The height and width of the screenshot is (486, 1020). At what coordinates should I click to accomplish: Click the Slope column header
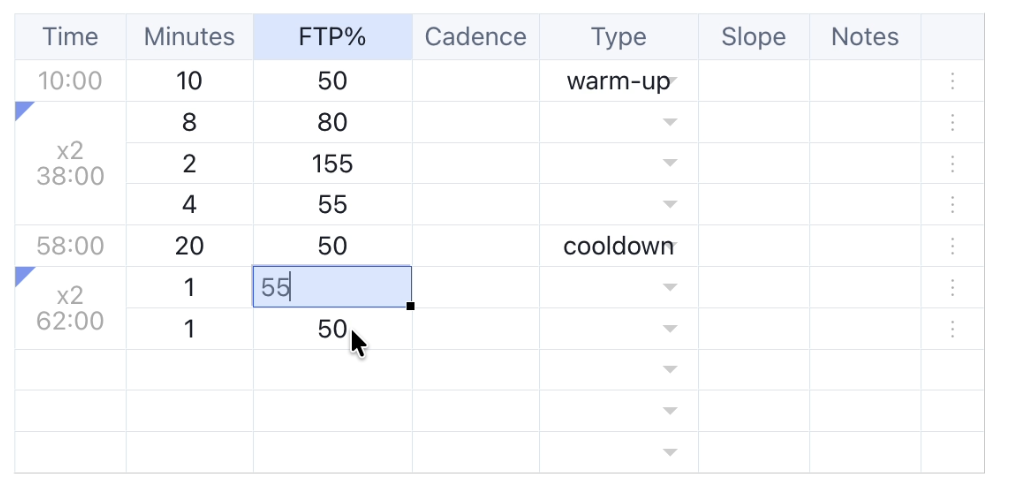click(x=753, y=37)
